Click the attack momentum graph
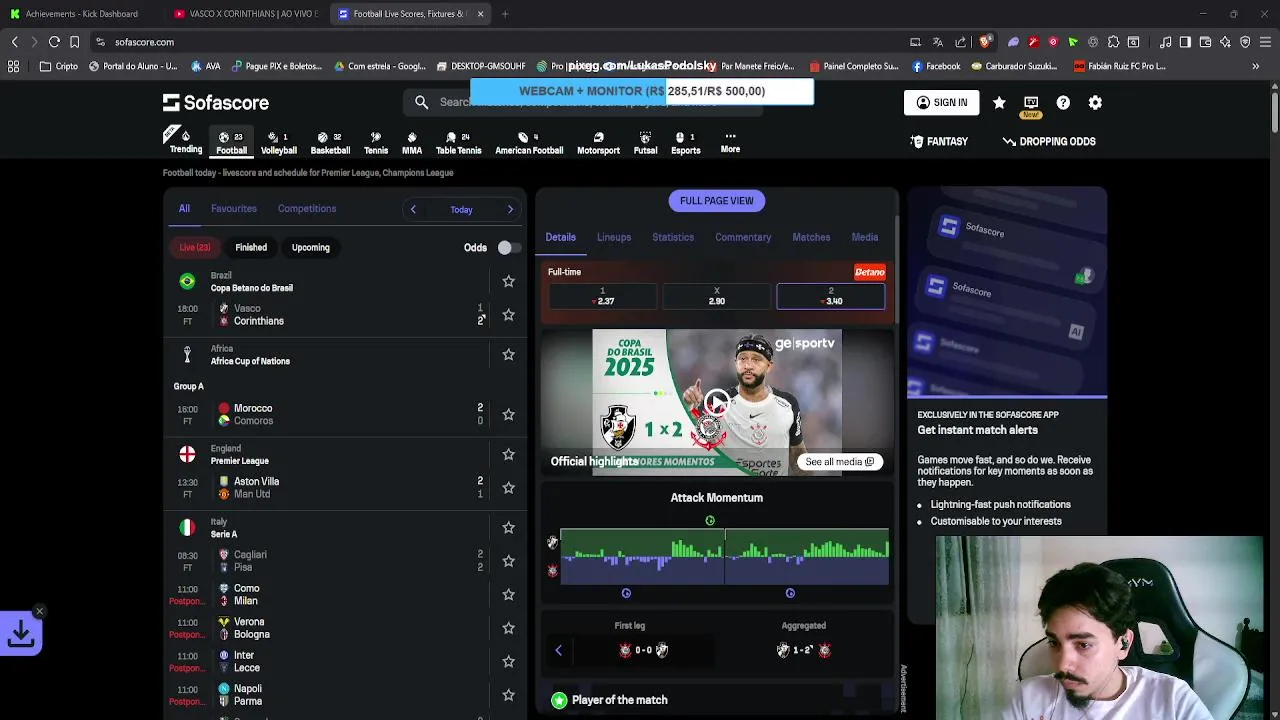Viewport: 1280px width, 720px height. 724,557
